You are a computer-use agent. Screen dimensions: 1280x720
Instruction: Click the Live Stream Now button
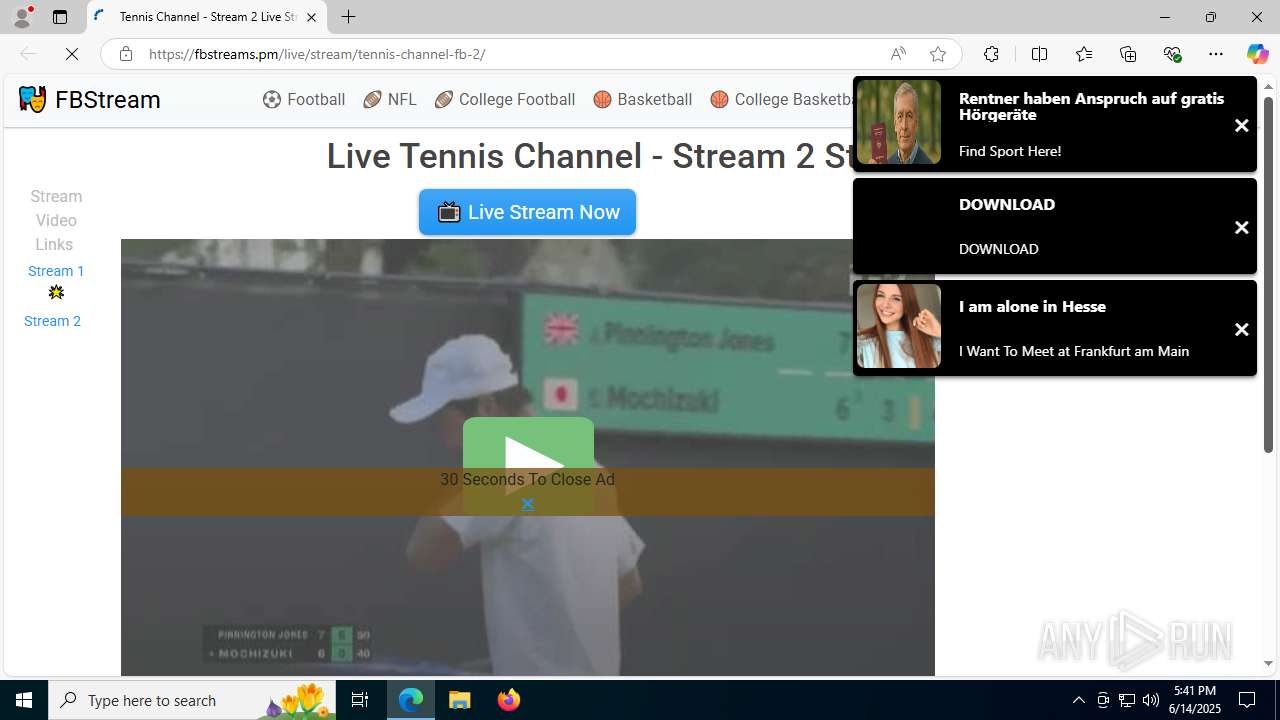pyautogui.click(x=527, y=212)
